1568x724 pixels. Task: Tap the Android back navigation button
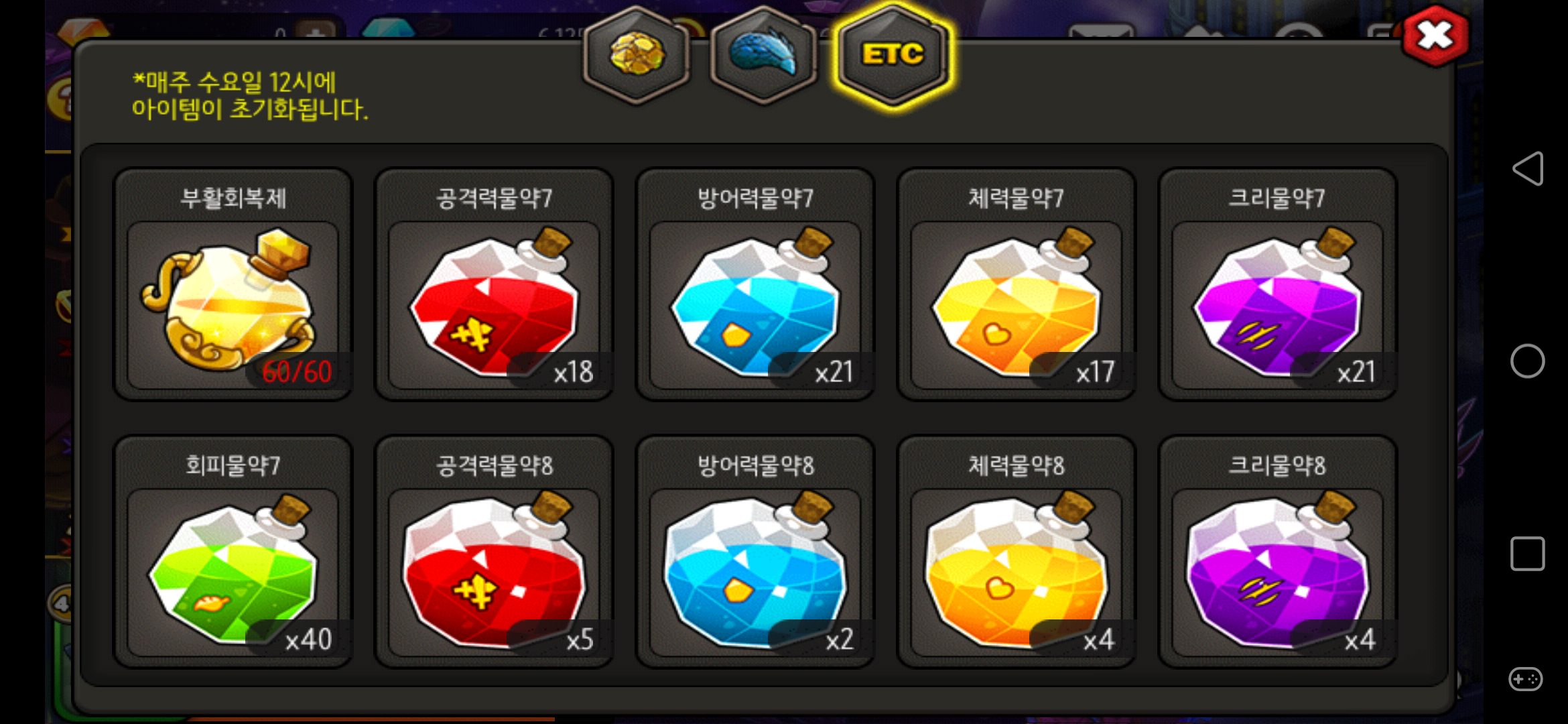(x=1528, y=168)
